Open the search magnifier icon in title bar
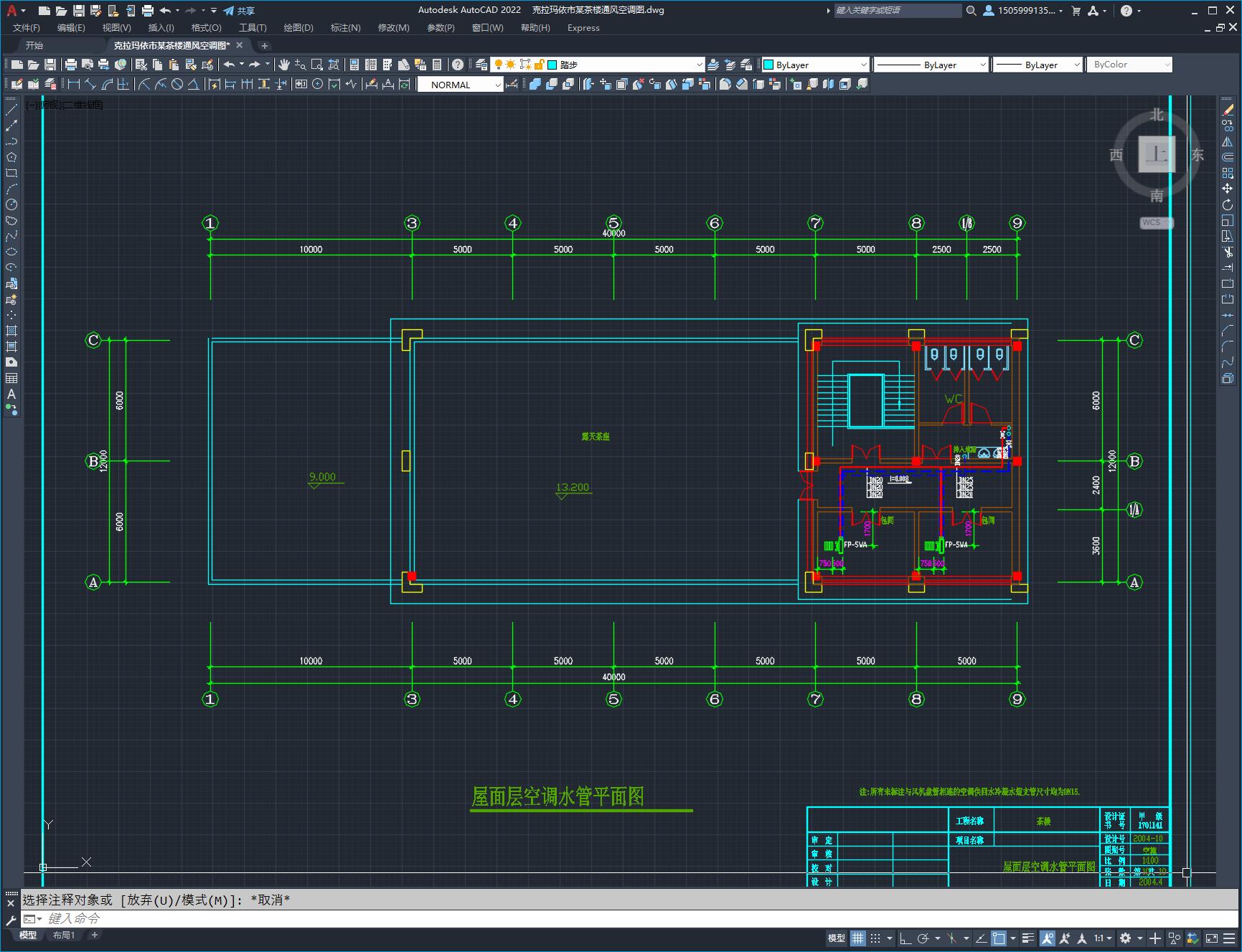The height and width of the screenshot is (952, 1242). (971, 11)
